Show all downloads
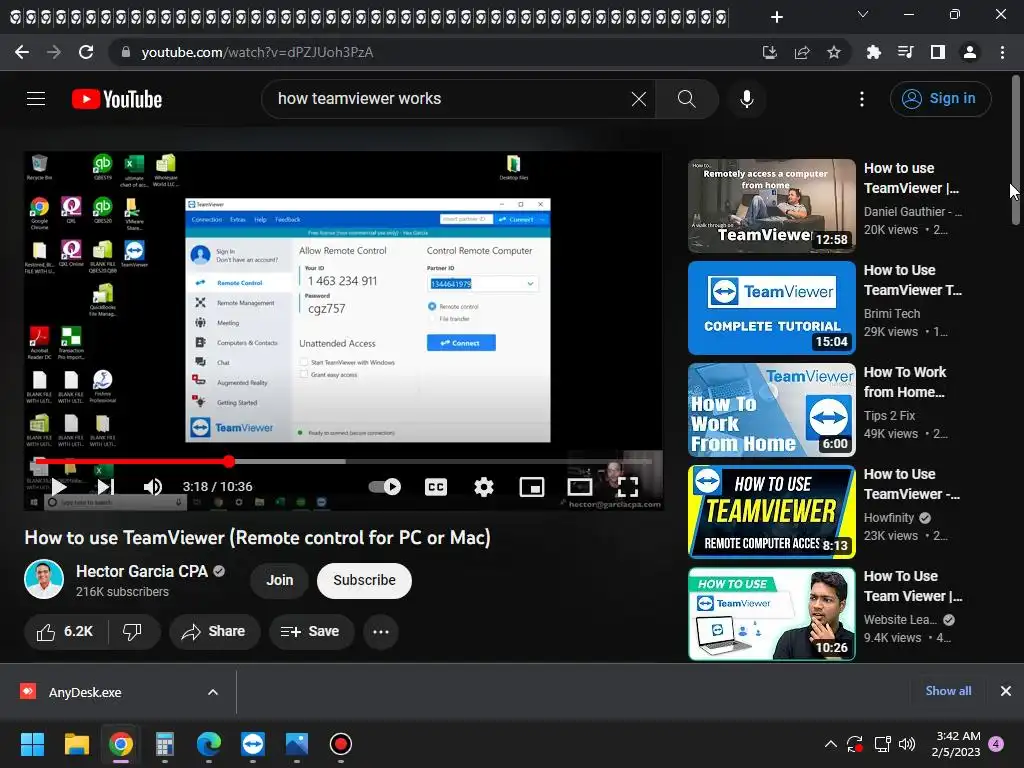This screenshot has height=768, width=1024. pyautogui.click(x=948, y=691)
